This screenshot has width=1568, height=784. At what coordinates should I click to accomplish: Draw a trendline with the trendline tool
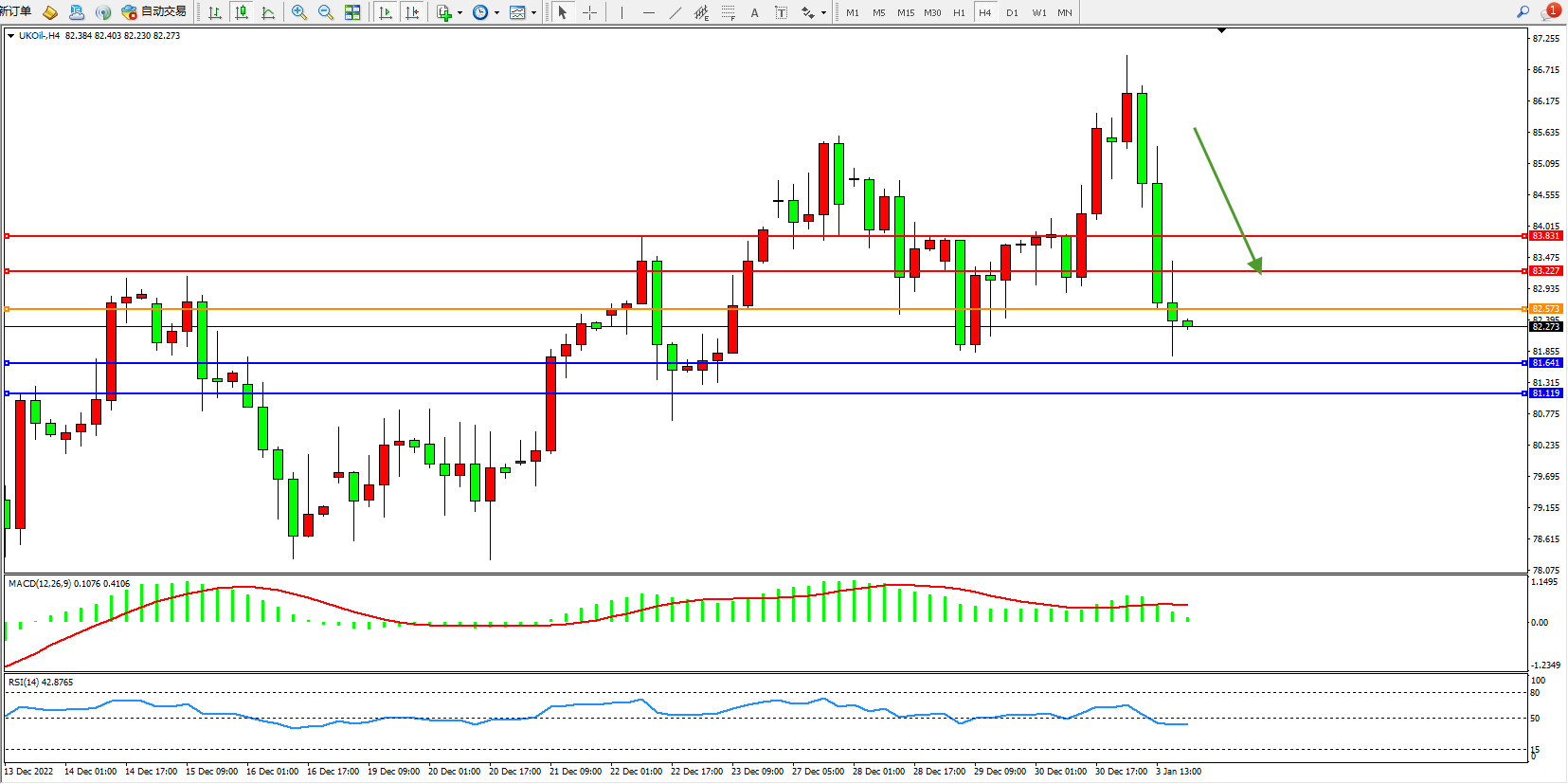pyautogui.click(x=675, y=12)
